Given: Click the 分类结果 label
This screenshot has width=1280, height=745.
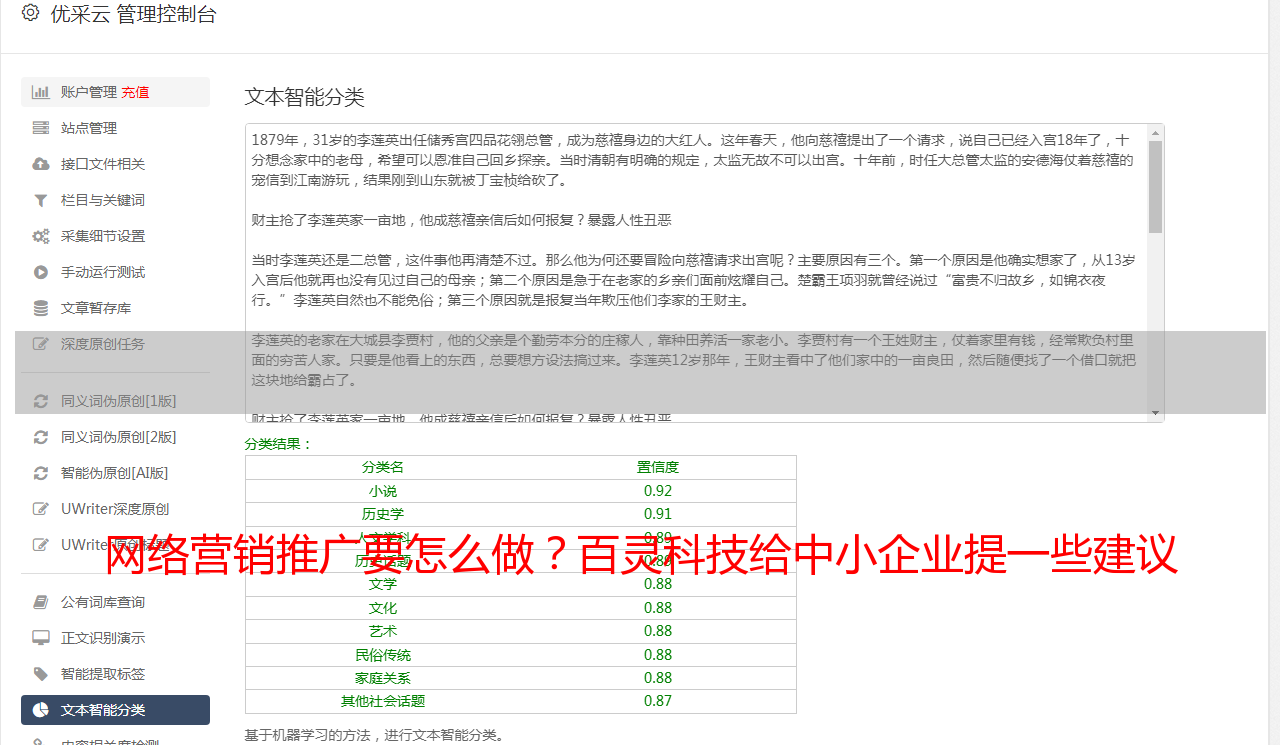Looking at the screenshot, I should [279, 444].
